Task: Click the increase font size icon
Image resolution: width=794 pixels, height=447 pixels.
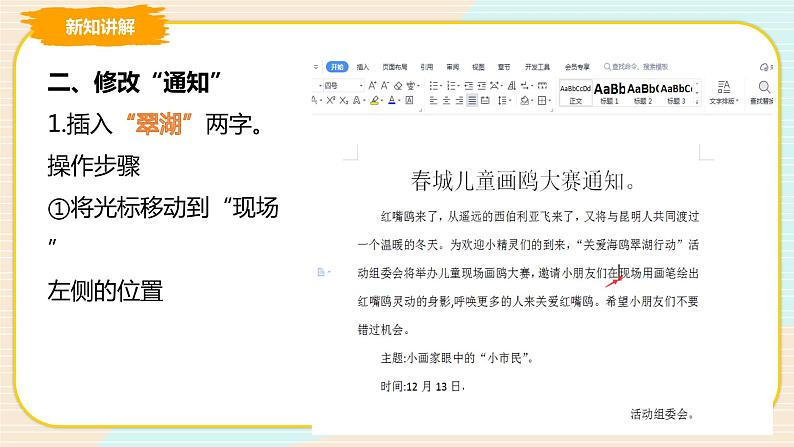Action: [x=372, y=86]
